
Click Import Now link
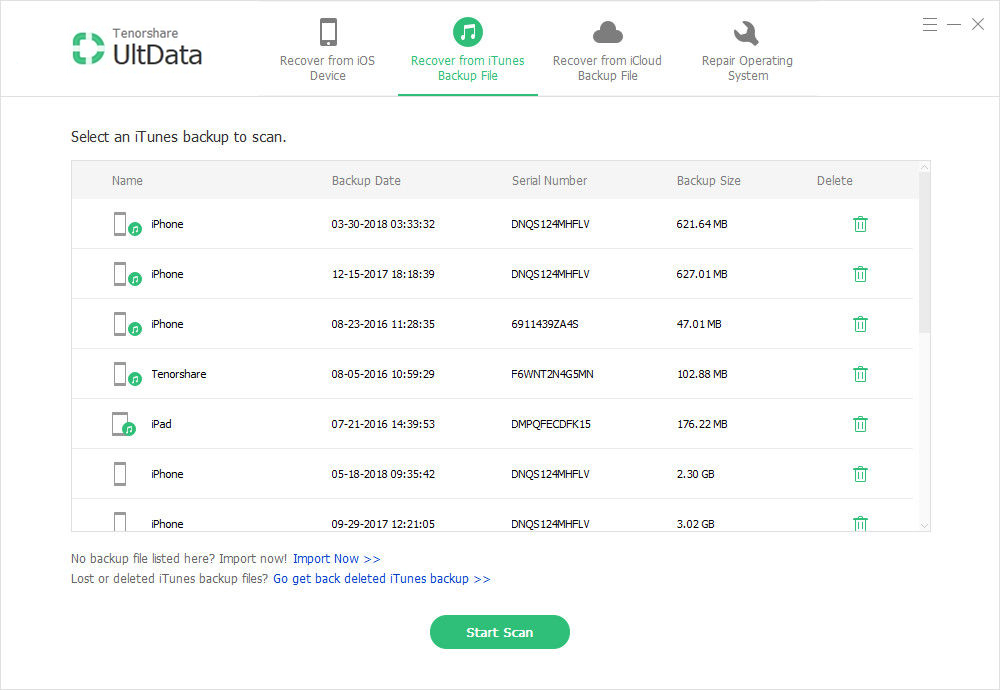[337, 559]
